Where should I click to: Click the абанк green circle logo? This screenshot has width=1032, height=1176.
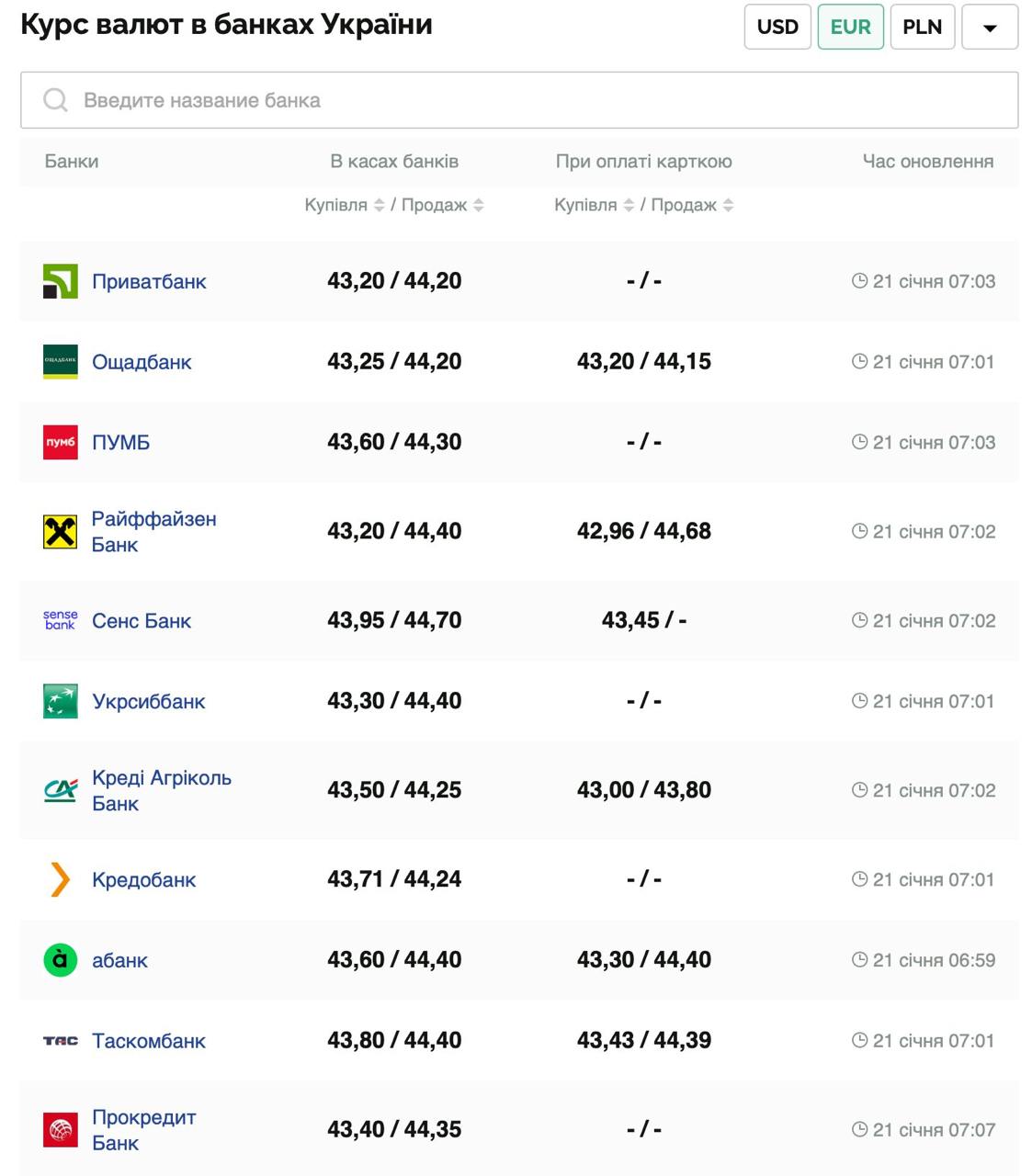(61, 960)
